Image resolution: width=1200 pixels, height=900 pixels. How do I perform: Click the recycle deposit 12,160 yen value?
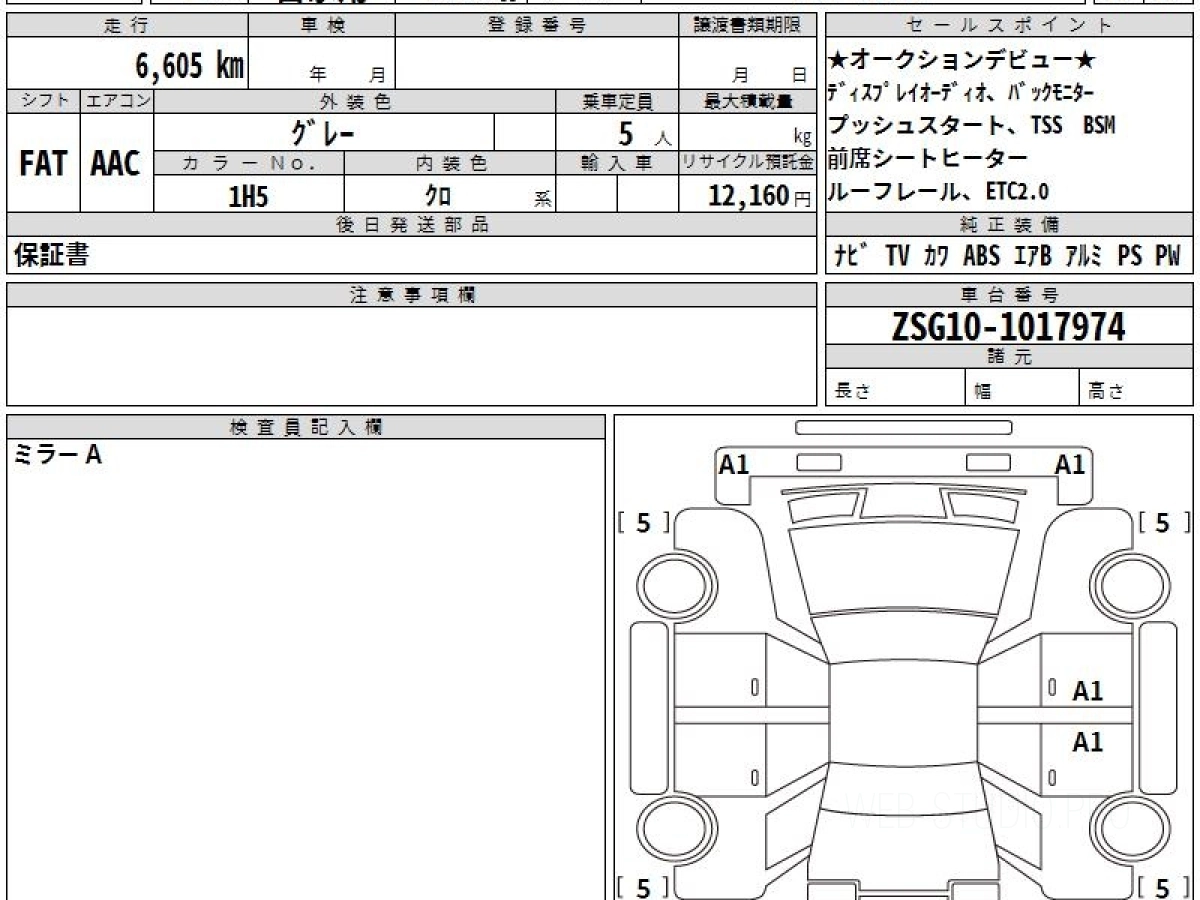748,196
